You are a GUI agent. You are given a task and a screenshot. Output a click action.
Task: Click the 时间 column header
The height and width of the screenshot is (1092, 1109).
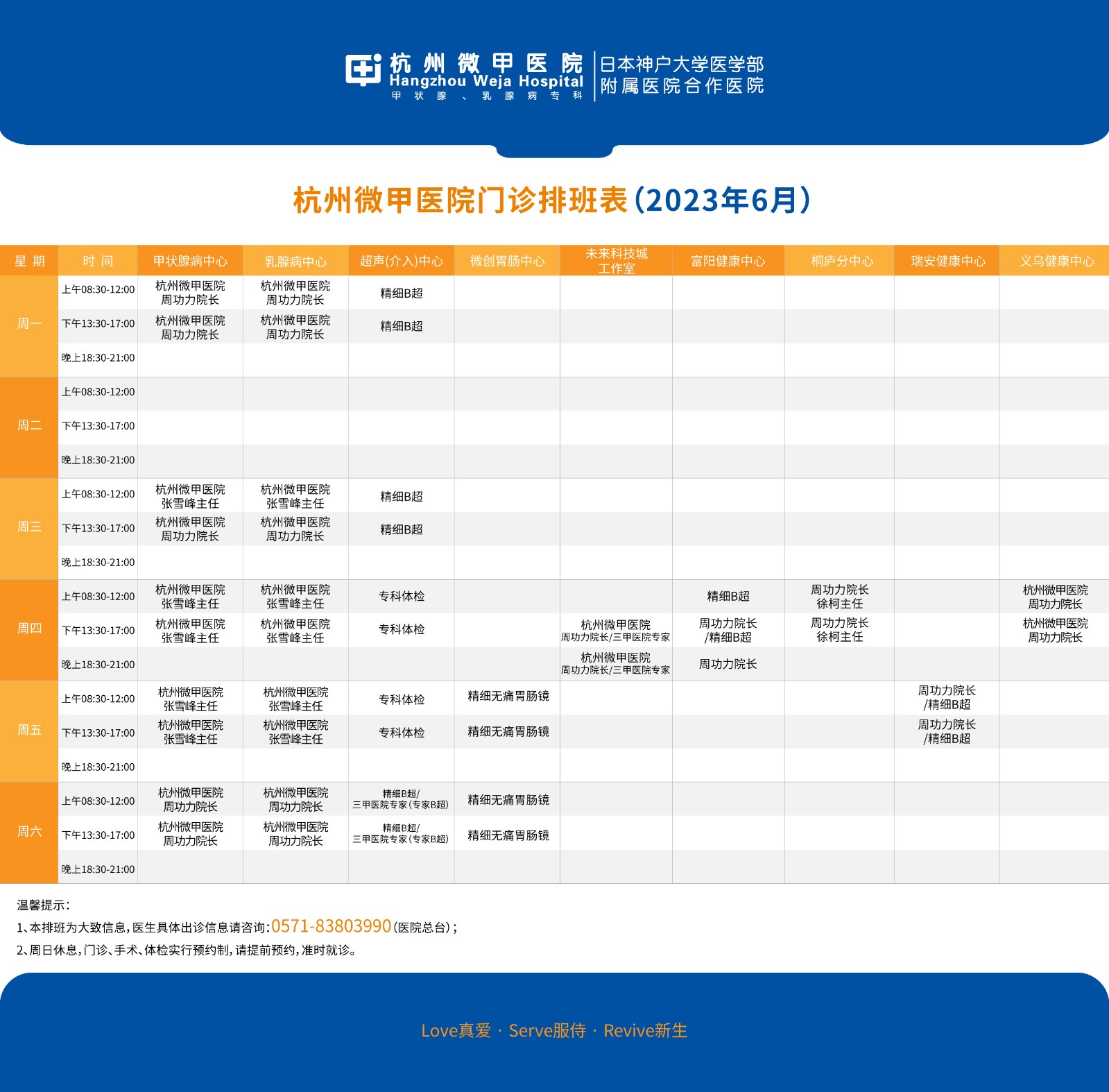point(98,261)
